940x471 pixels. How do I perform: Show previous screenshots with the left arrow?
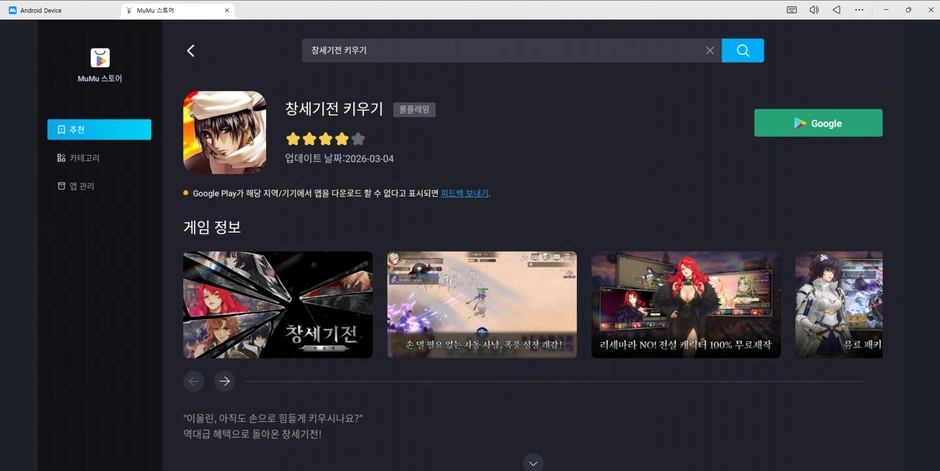[194, 381]
